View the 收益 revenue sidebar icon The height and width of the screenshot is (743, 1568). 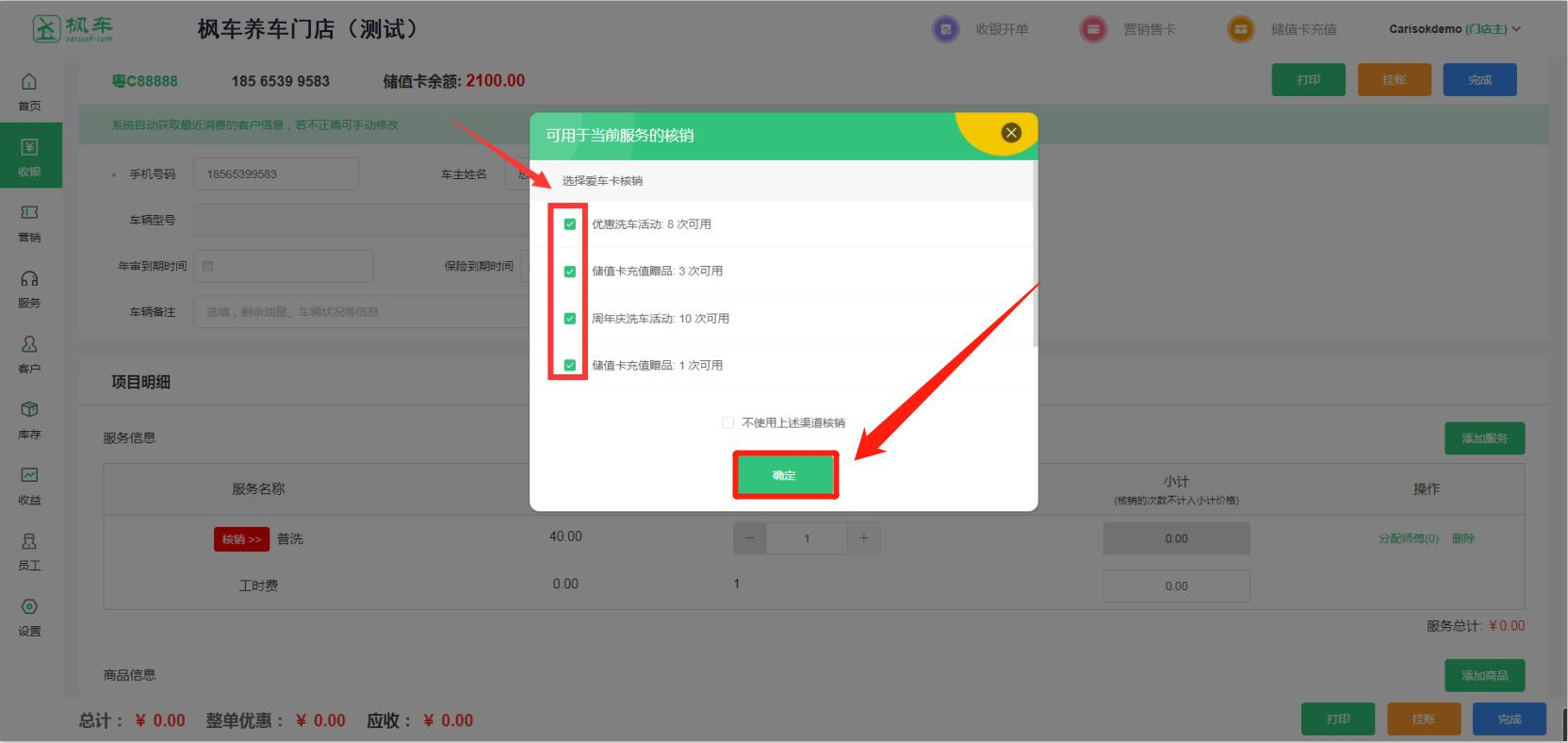[x=29, y=485]
